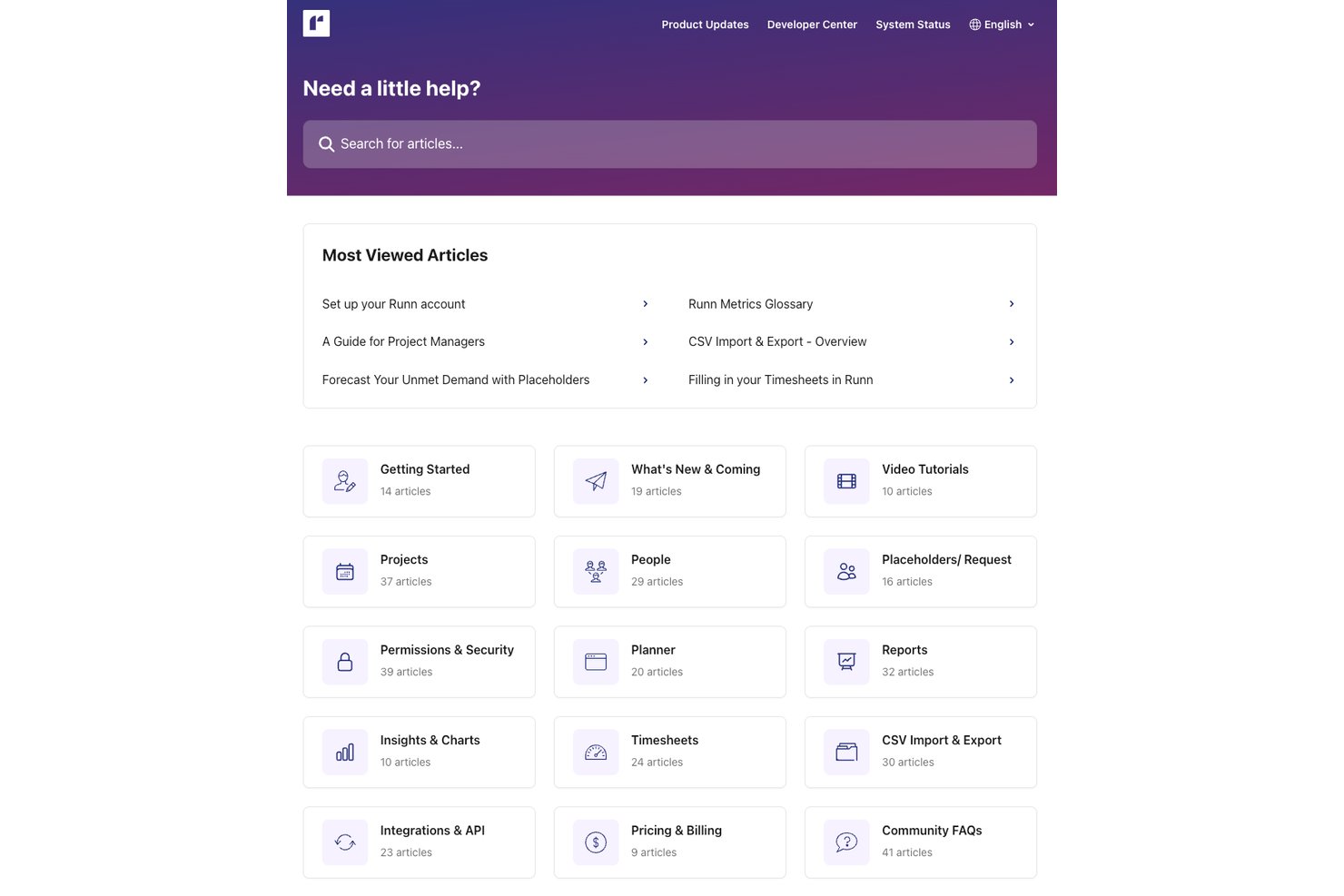Image resolution: width=1344 pixels, height=896 pixels.
Task: Open the English language dropdown
Action: pyautogui.click(x=1002, y=25)
